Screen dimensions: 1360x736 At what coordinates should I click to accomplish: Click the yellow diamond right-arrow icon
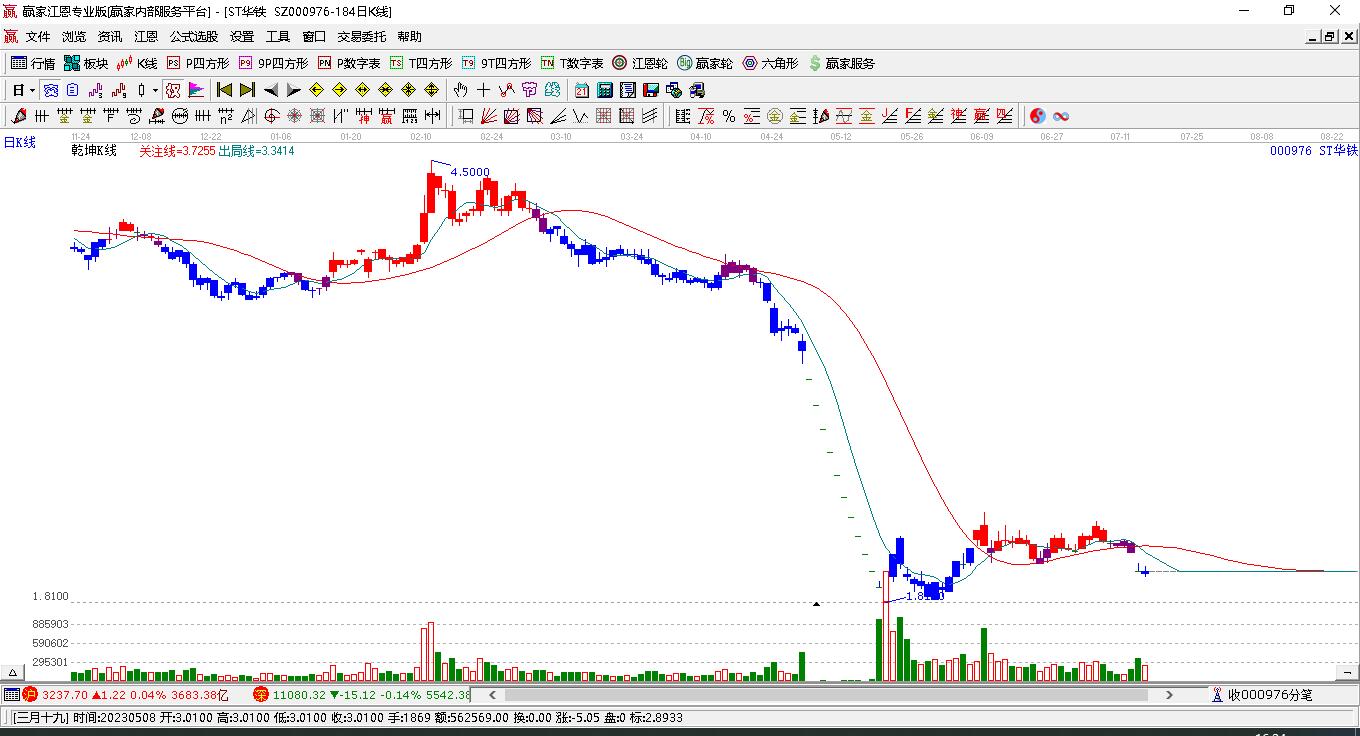pyautogui.click(x=339, y=90)
